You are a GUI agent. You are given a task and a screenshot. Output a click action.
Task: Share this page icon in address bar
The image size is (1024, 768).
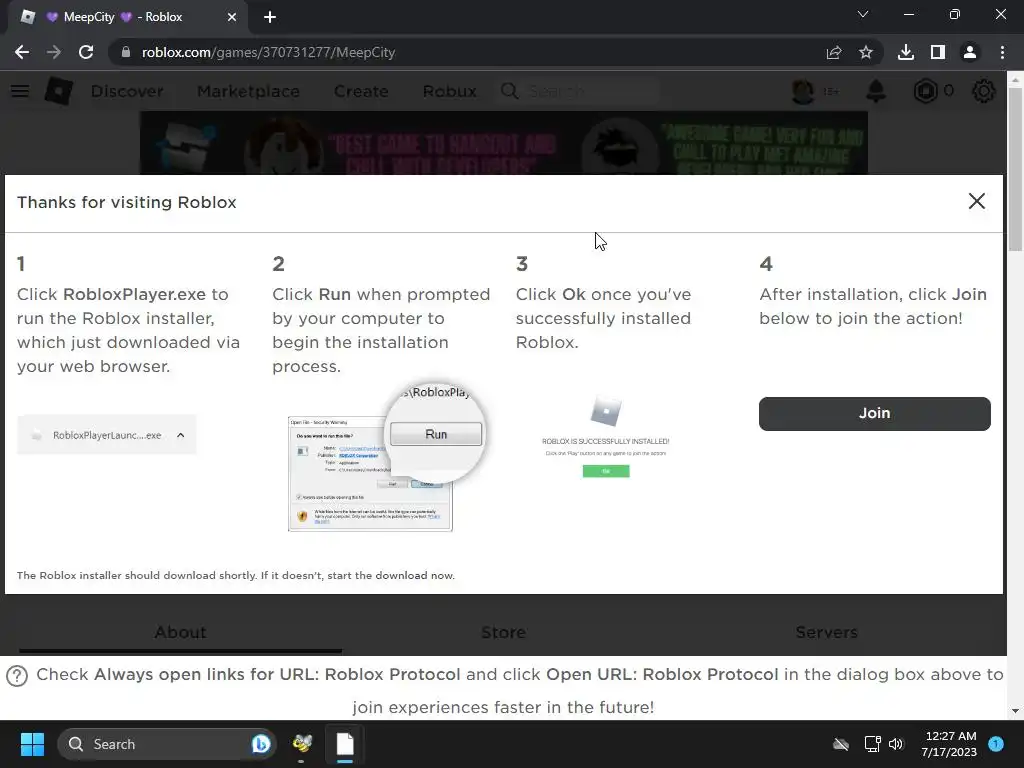click(x=834, y=52)
